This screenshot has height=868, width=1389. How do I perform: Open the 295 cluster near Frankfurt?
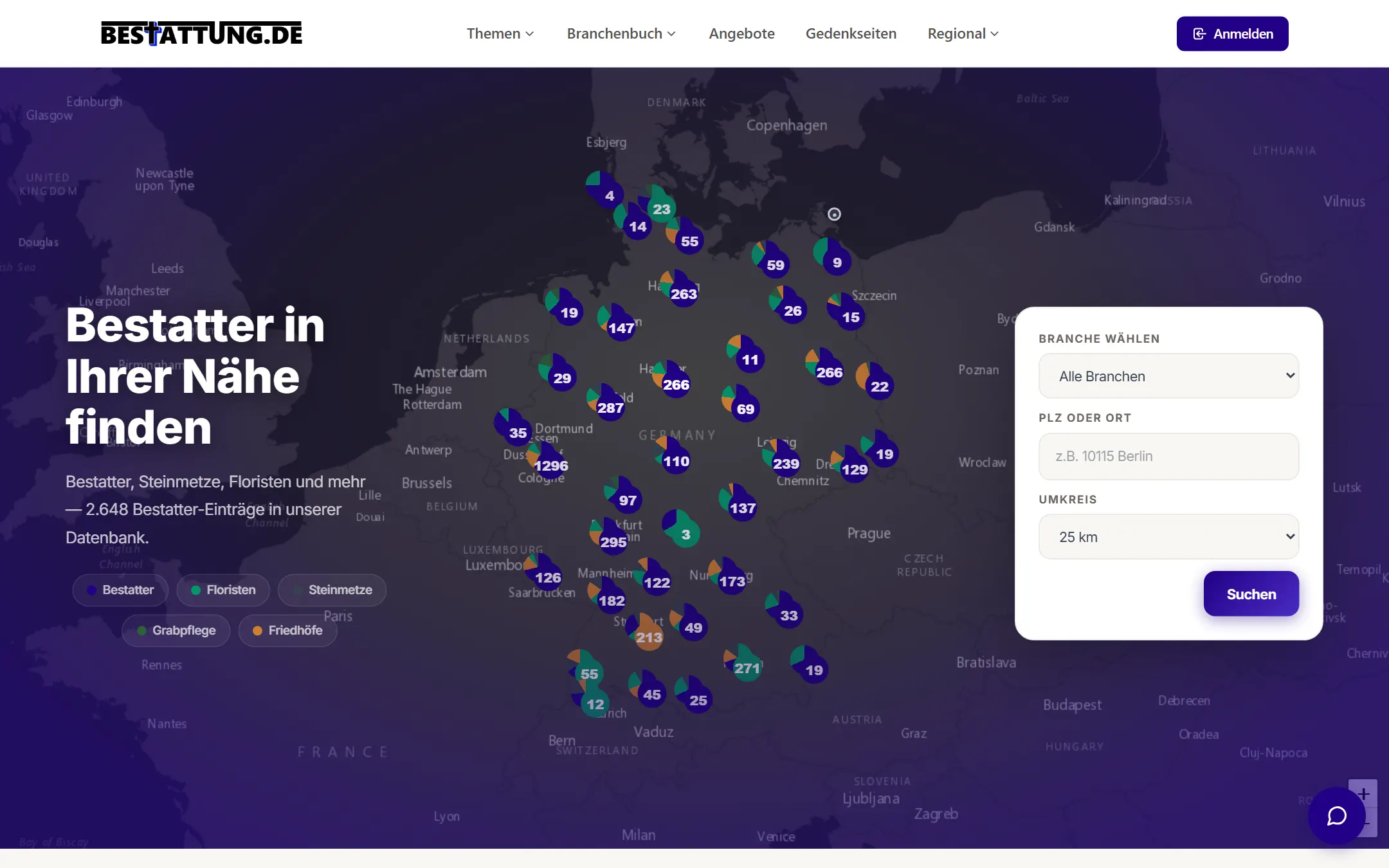(x=610, y=537)
